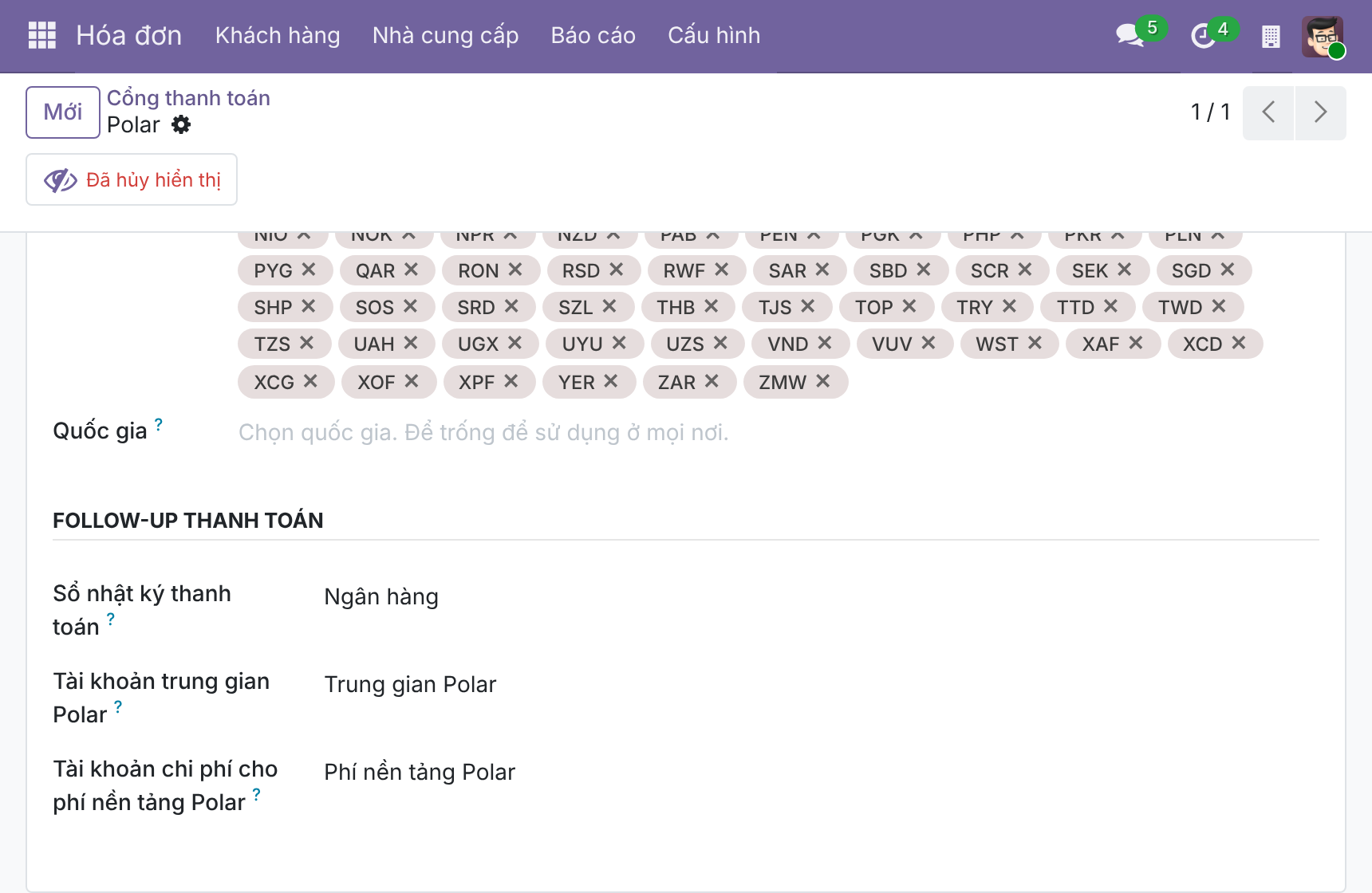Remove the XCD currency tag
Screen dimensions: 1372x893
1239,343
